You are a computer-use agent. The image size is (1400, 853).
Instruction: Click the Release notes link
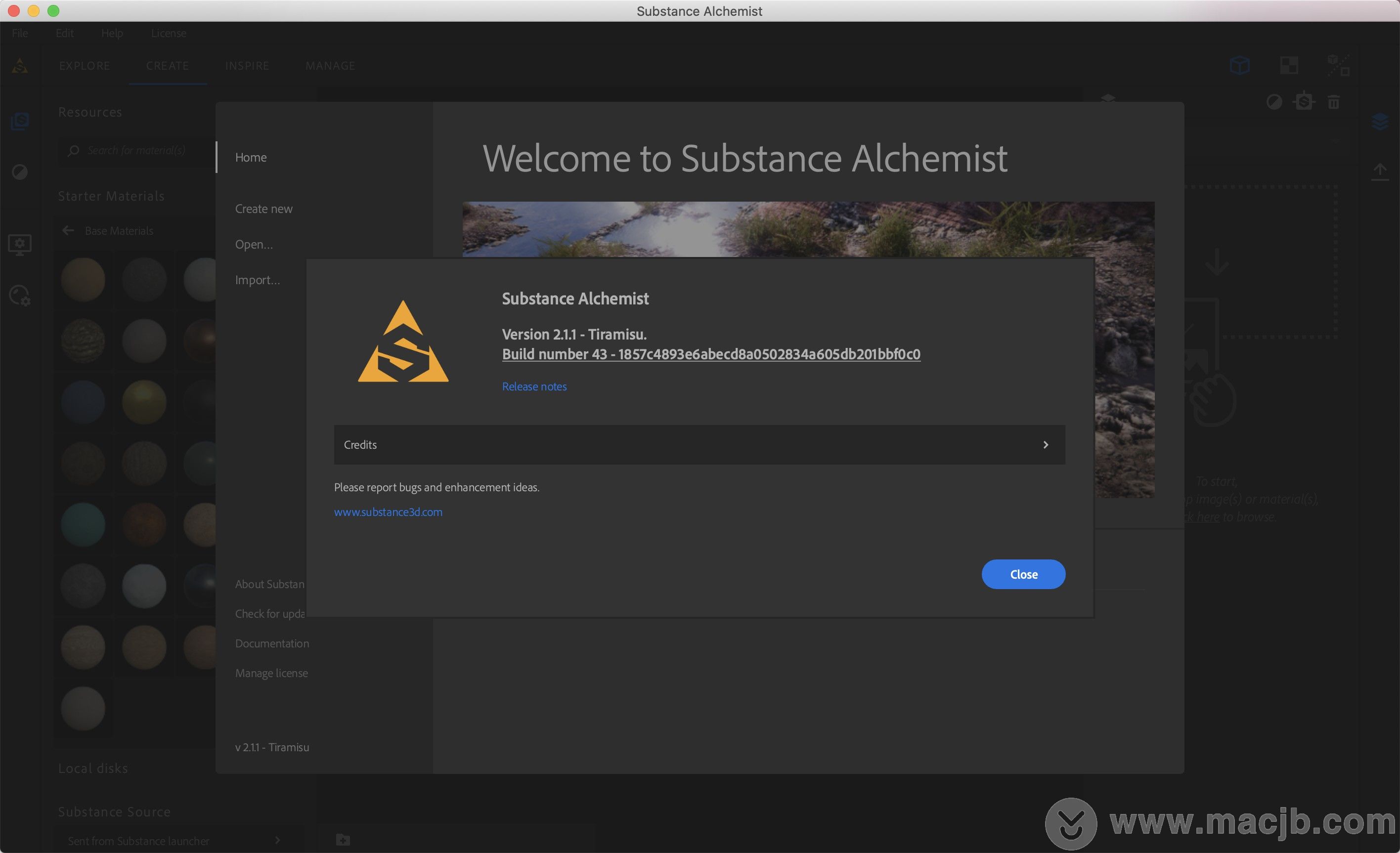(x=534, y=385)
